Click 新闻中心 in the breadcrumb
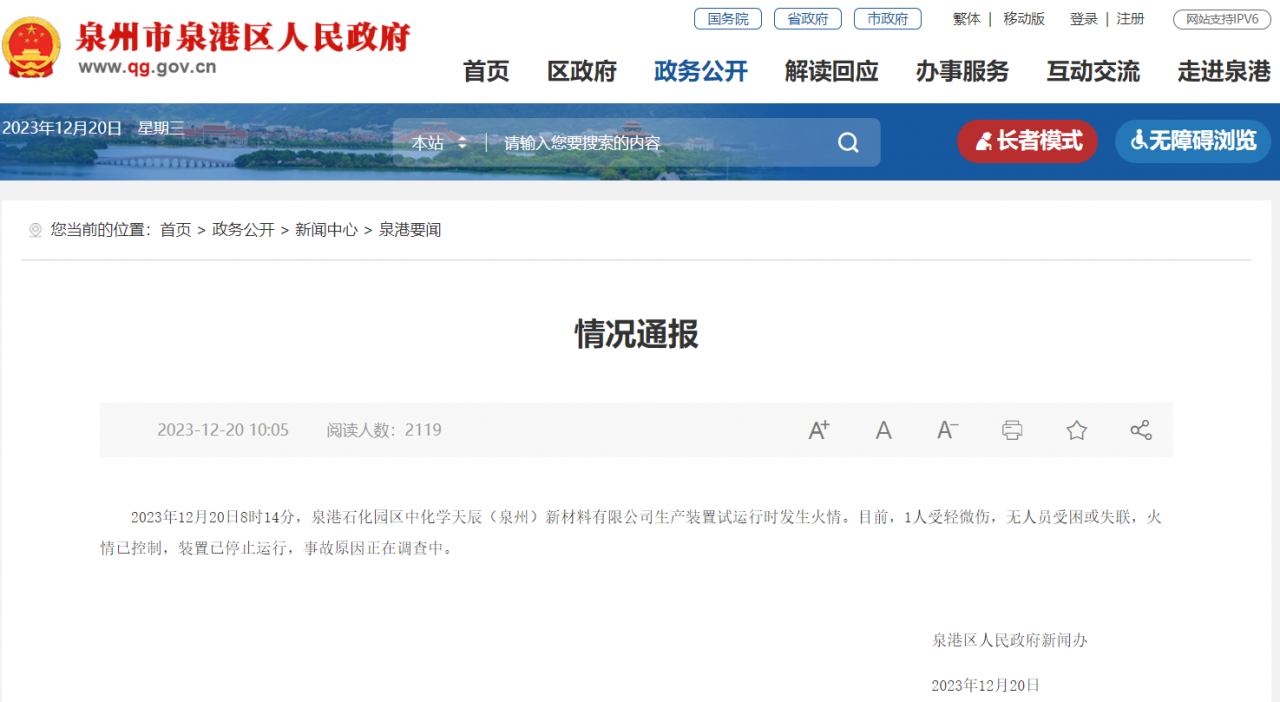This screenshot has height=702, width=1280. 326,230
